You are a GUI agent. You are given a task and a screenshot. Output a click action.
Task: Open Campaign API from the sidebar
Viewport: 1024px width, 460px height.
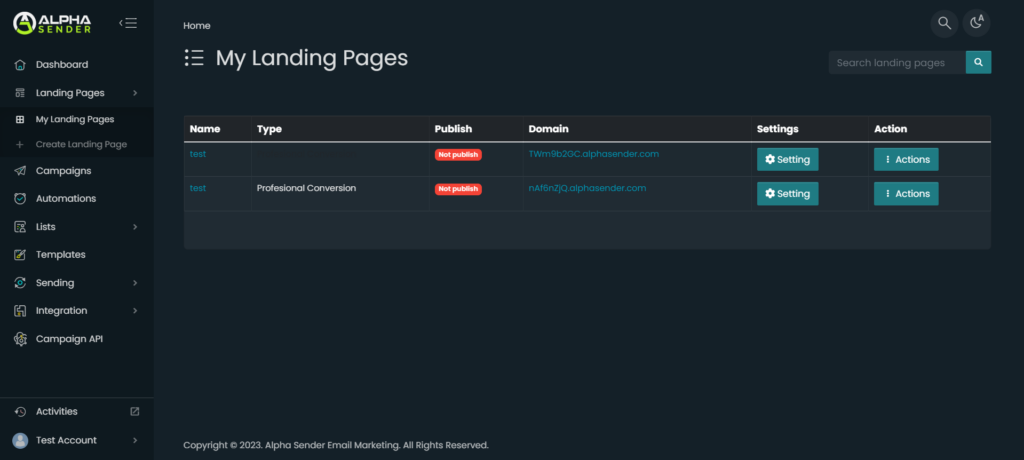[69, 339]
